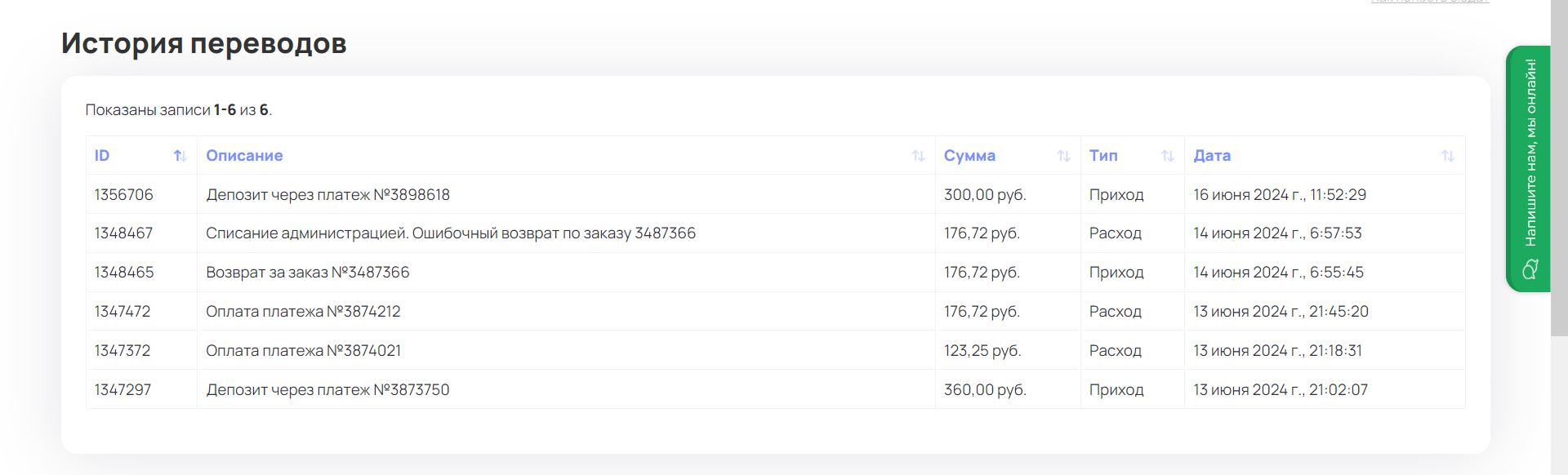
Task: Click the sort arrows icon in ID column
Action: point(180,156)
